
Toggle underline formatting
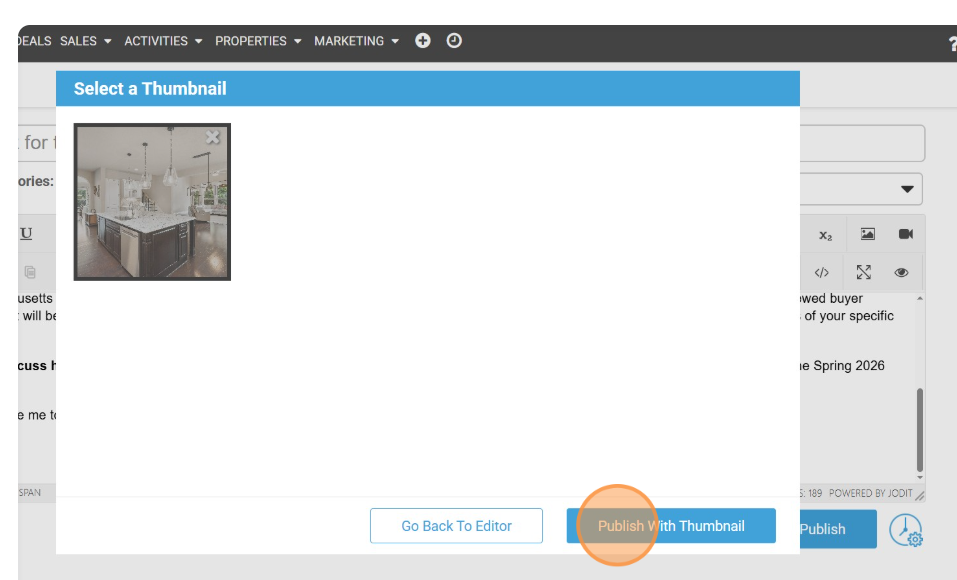pos(26,234)
